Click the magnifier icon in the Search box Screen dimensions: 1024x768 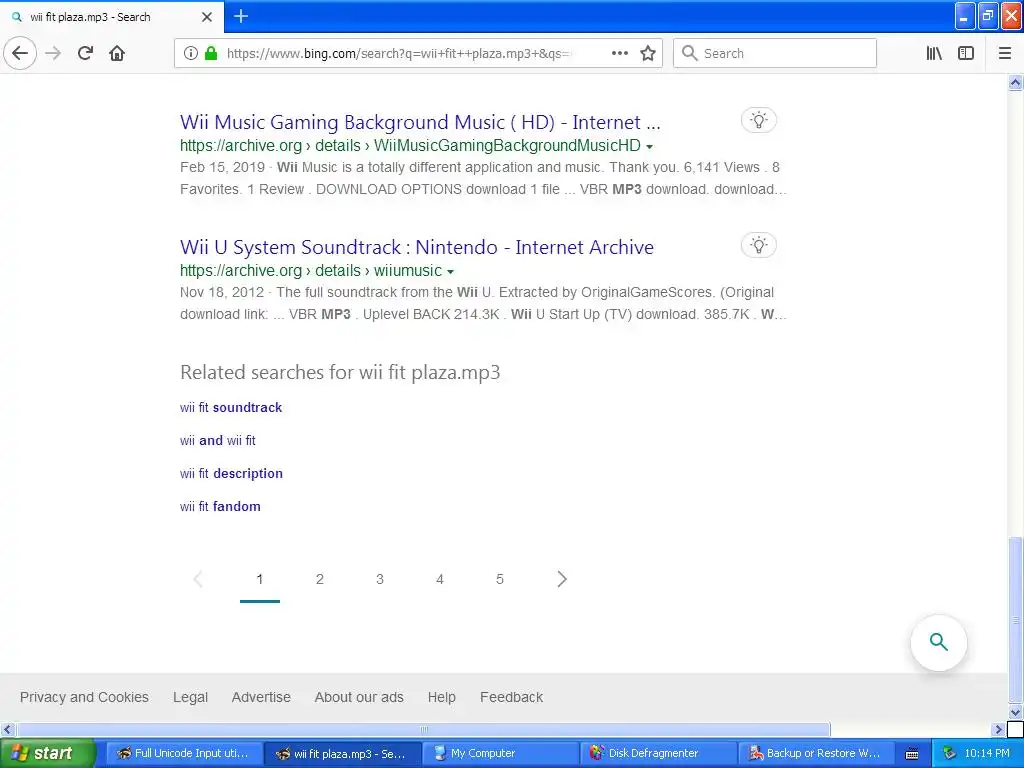pos(690,53)
